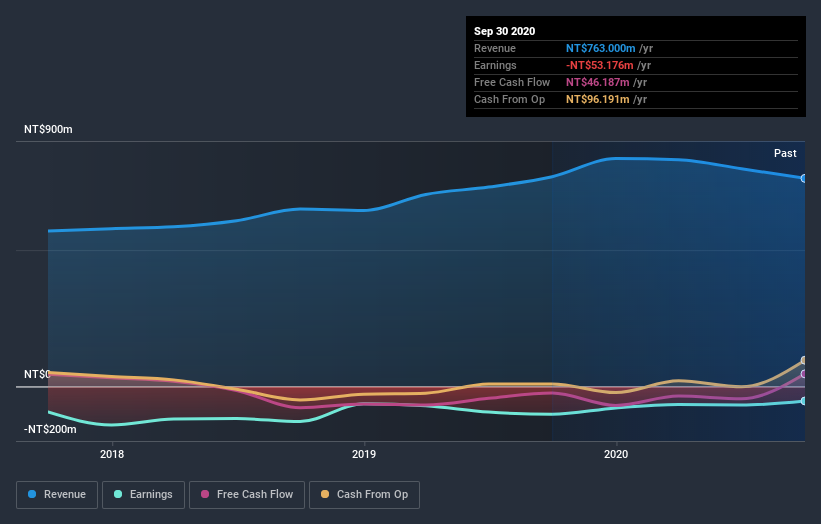This screenshot has width=821, height=524.
Task: Toggle the Revenue series legend button
Action: (x=57, y=495)
